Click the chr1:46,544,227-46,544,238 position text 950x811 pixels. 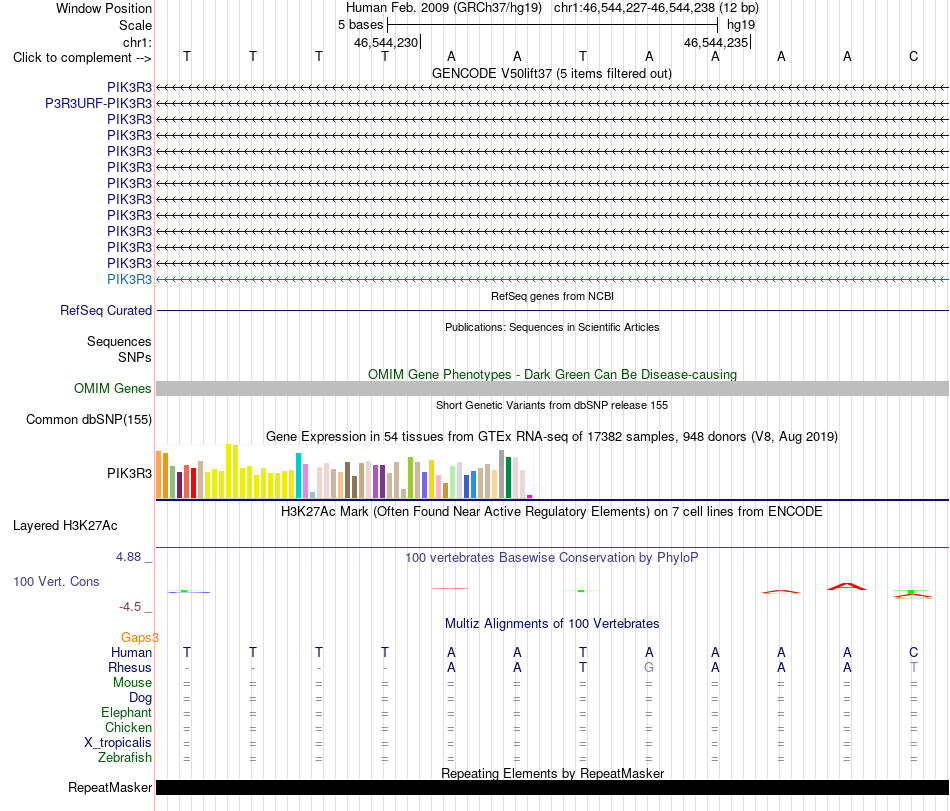656,8
